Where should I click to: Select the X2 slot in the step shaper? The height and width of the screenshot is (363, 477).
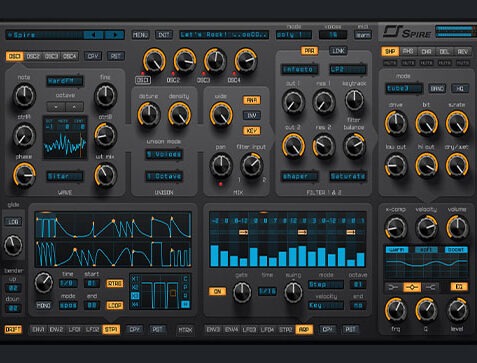(135, 287)
